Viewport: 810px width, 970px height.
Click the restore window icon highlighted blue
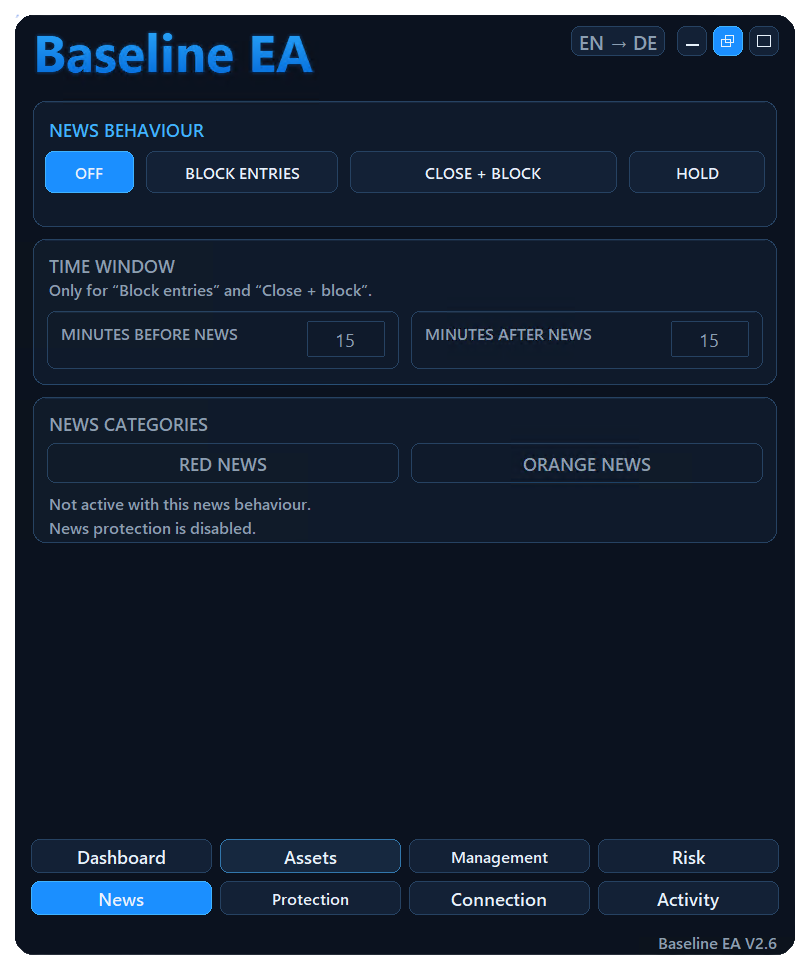coord(728,41)
